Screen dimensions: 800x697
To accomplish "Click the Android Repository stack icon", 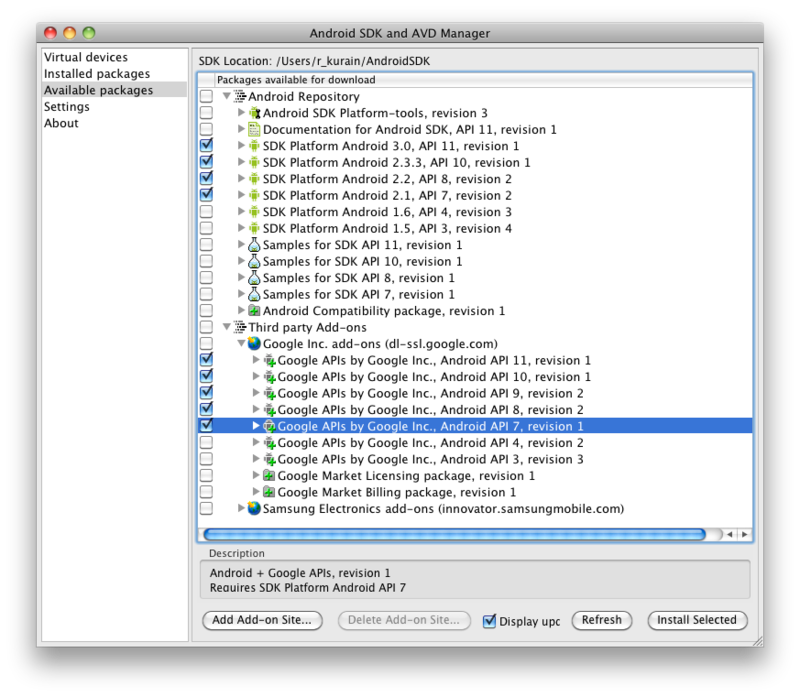I will coord(240,96).
